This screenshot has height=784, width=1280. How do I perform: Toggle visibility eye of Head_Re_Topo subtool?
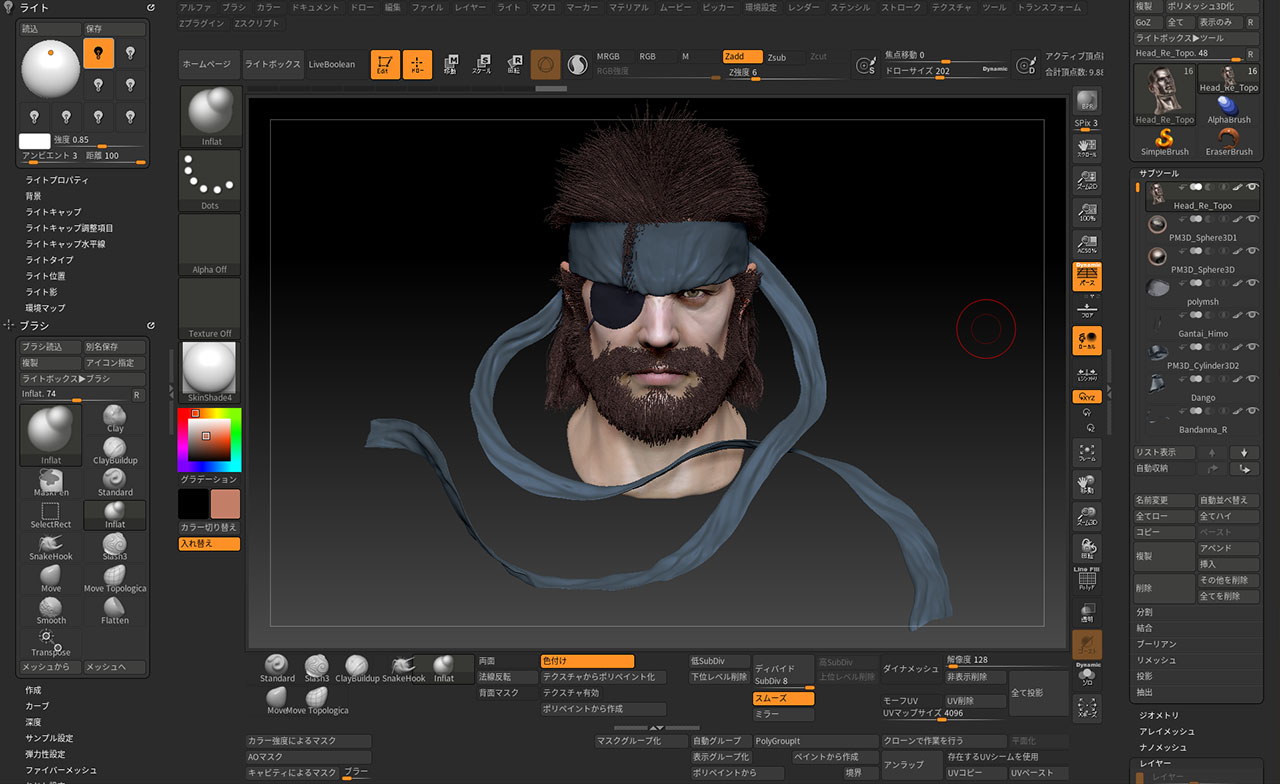point(1252,187)
